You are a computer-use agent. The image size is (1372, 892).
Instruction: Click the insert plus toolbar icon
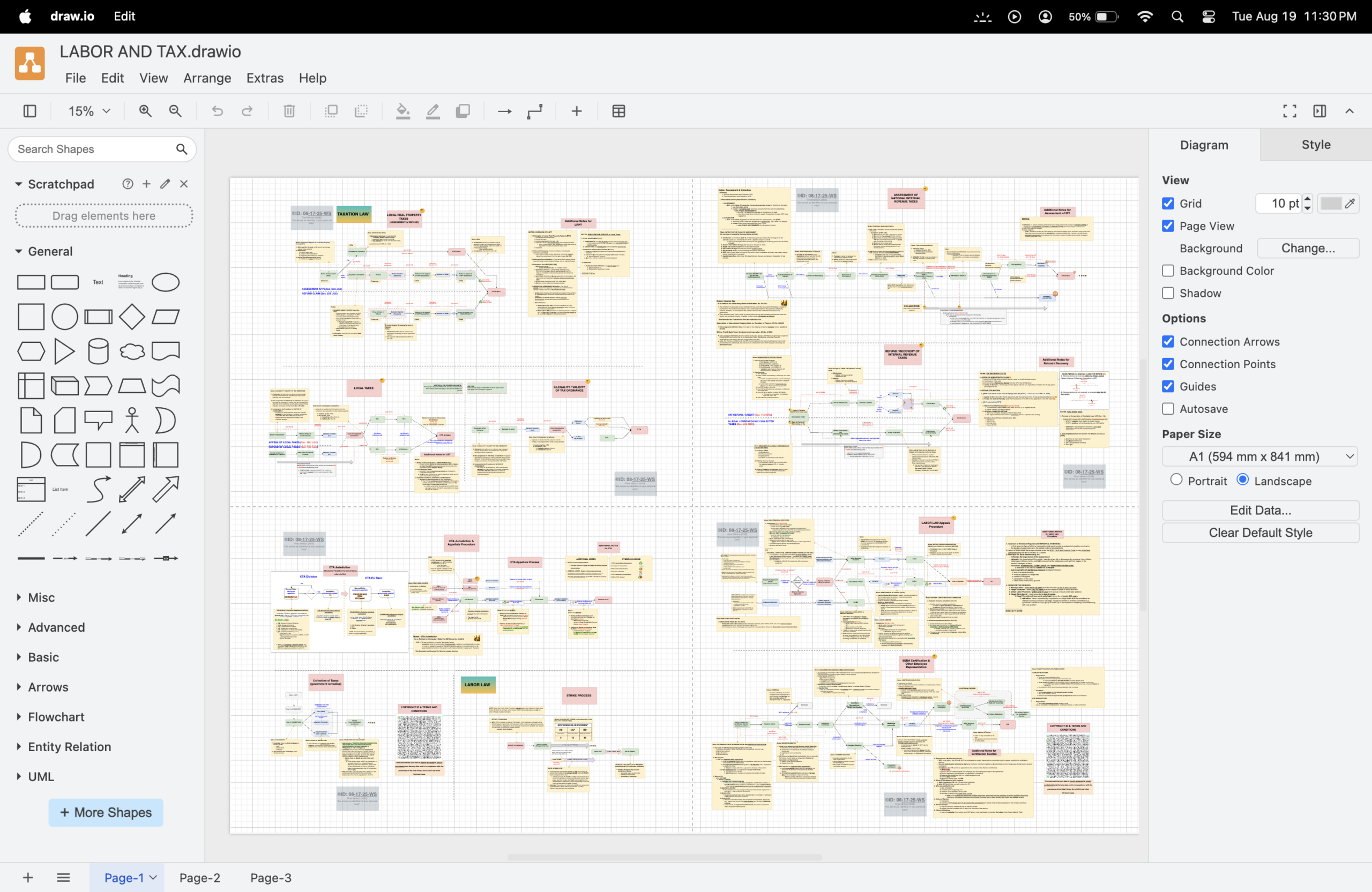tap(577, 111)
